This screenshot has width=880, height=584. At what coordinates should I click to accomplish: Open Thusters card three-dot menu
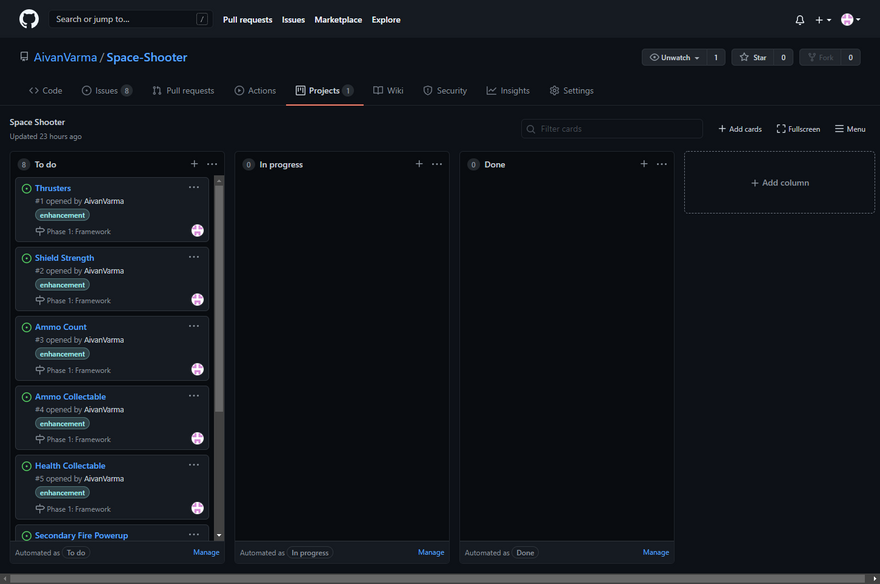pyautogui.click(x=194, y=187)
